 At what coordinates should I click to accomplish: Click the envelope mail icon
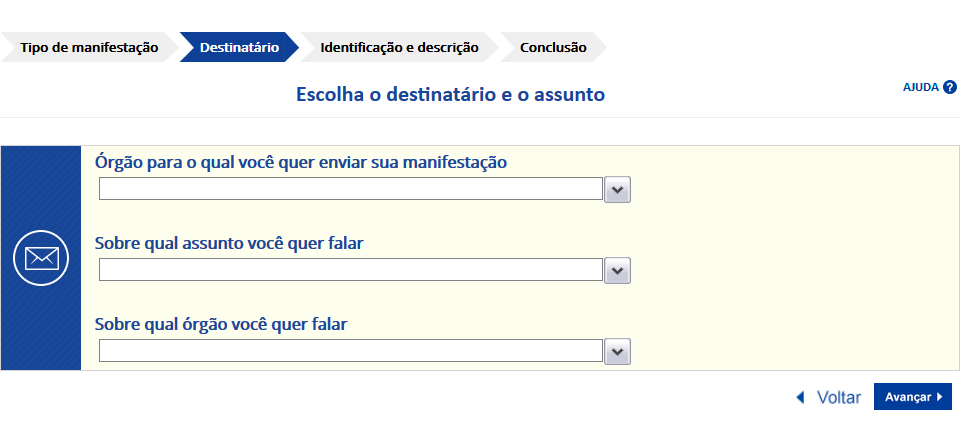pos(41,258)
